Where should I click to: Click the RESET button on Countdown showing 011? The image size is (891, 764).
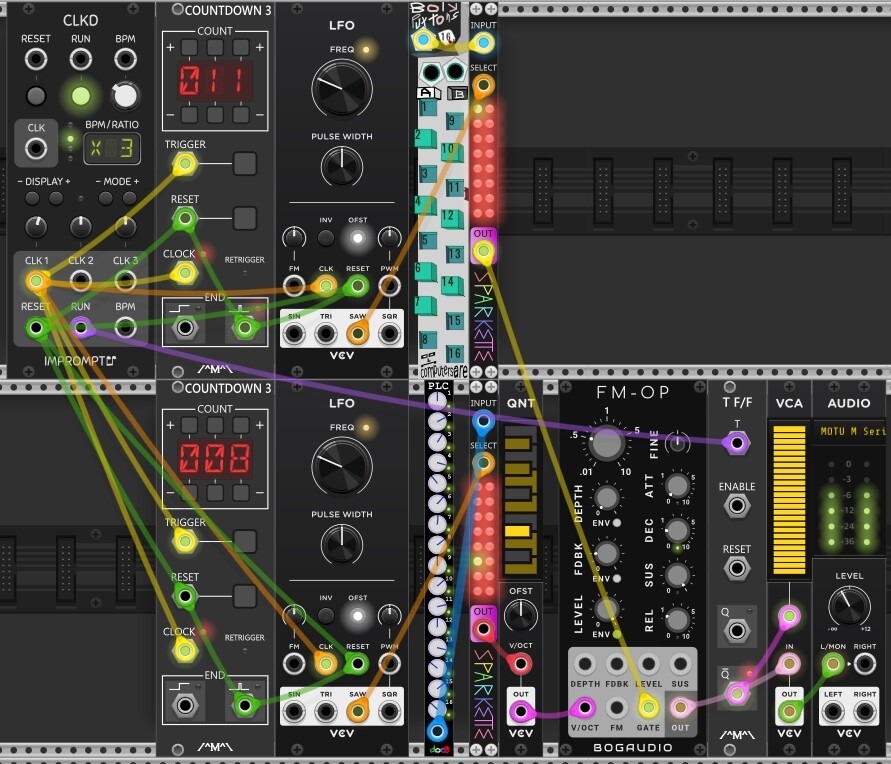[x=245, y=218]
